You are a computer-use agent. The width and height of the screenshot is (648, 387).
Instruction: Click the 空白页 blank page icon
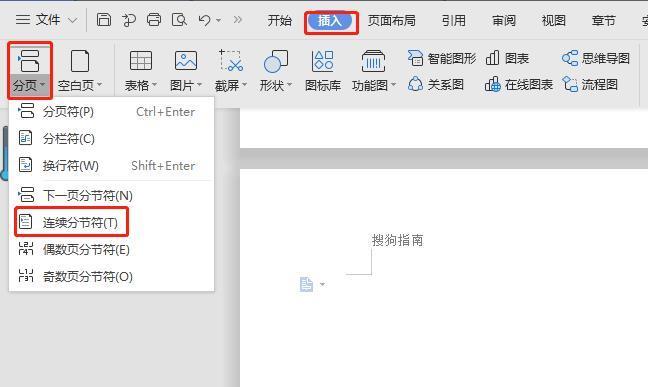pyautogui.click(x=80, y=61)
